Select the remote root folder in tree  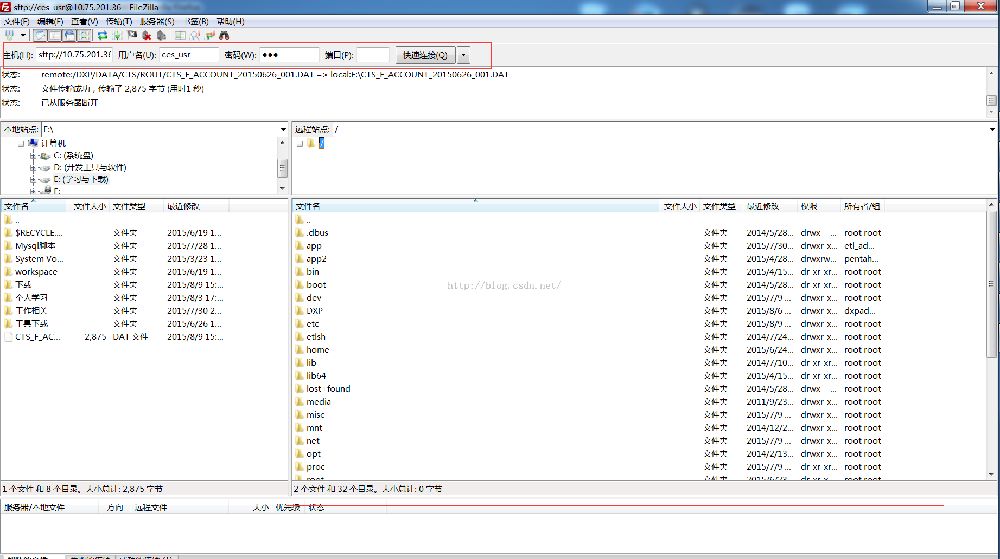pos(321,143)
